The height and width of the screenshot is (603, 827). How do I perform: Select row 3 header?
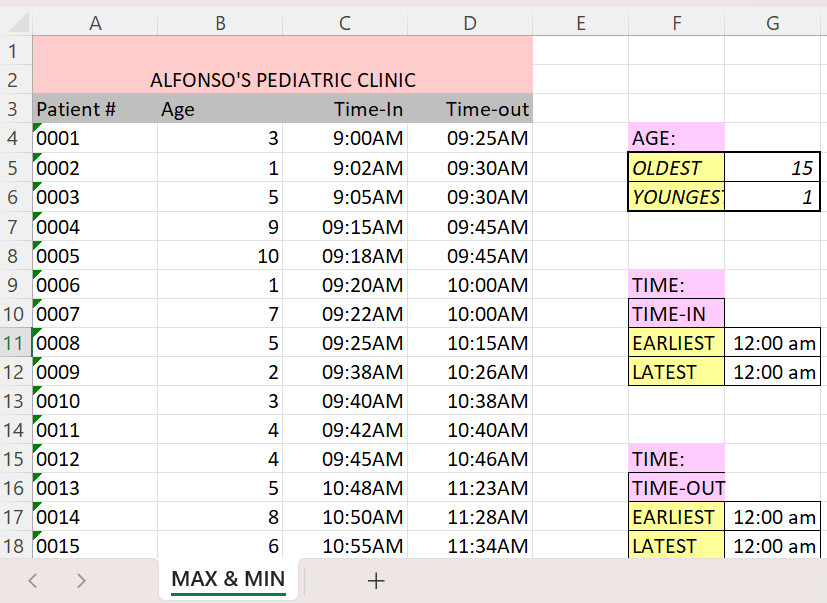[x=16, y=109]
